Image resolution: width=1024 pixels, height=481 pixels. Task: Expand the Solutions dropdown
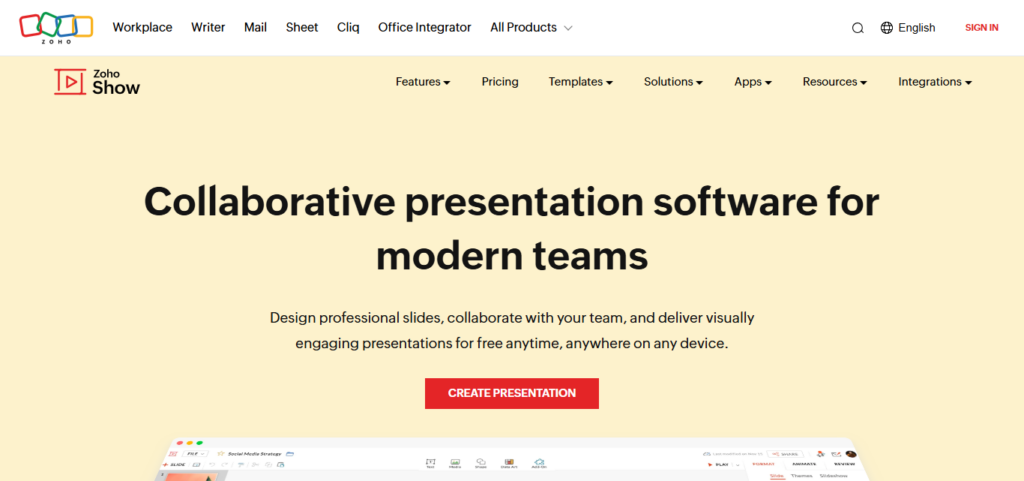pyautogui.click(x=673, y=82)
